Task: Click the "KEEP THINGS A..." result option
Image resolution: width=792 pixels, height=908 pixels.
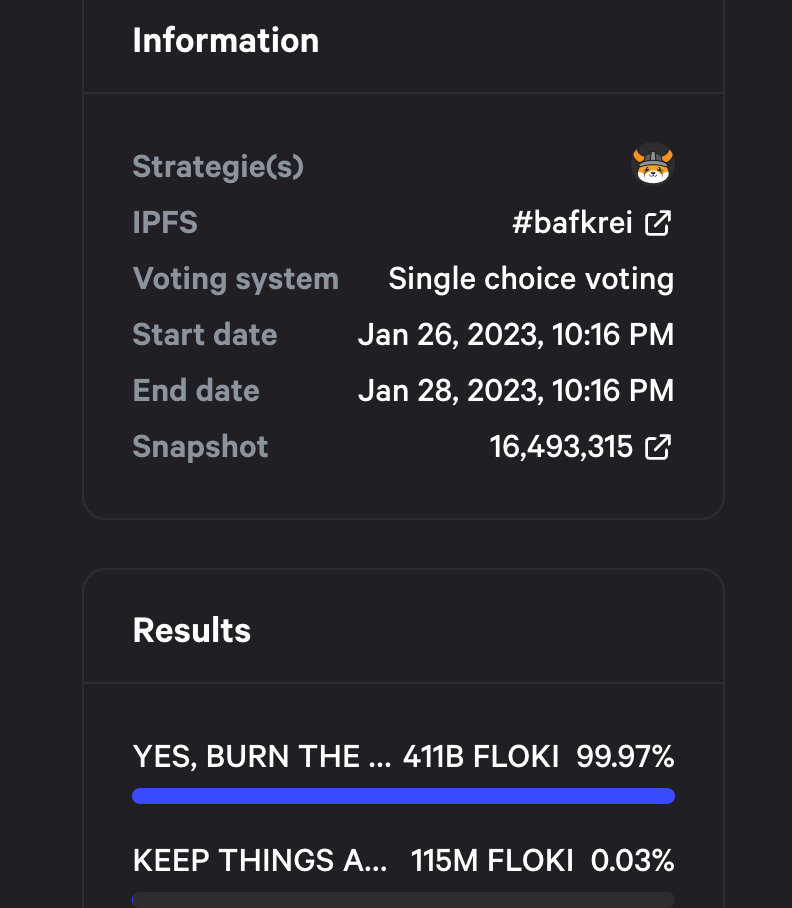Action: point(260,860)
